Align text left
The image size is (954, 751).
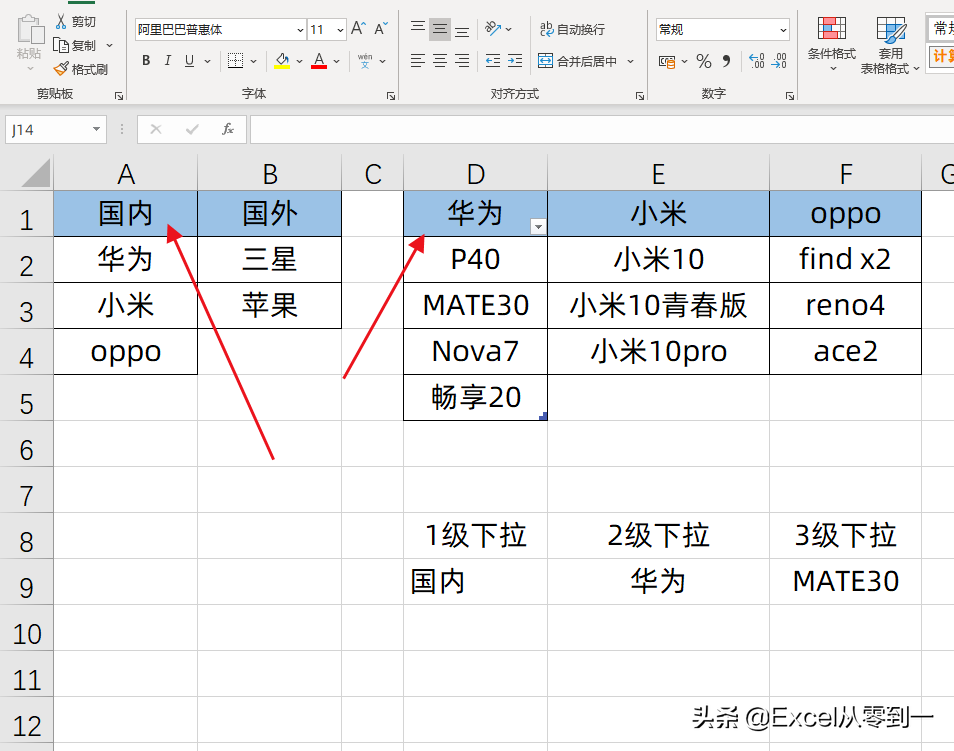pos(417,60)
